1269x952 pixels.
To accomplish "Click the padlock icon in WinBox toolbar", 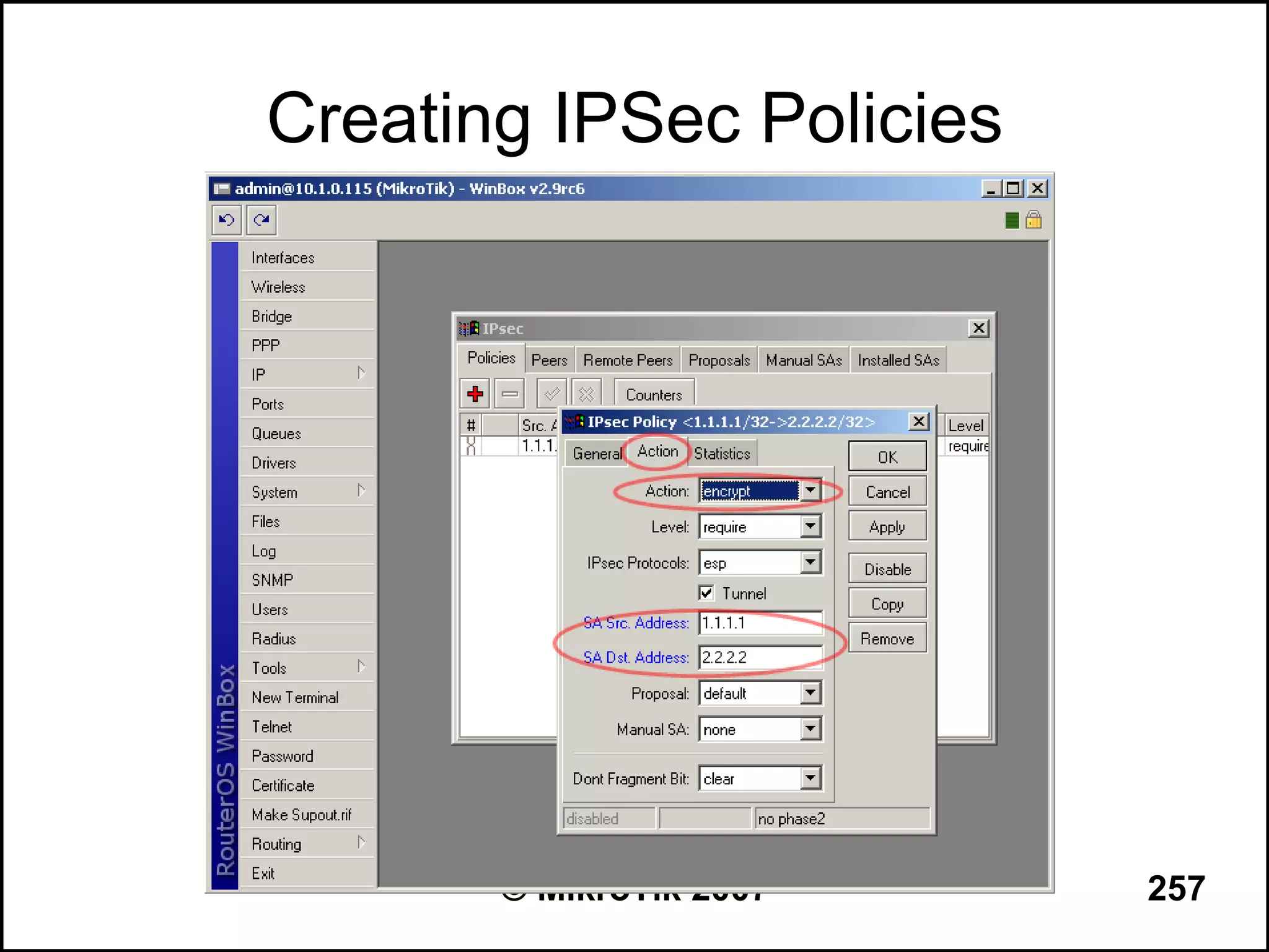I will click(x=1034, y=220).
